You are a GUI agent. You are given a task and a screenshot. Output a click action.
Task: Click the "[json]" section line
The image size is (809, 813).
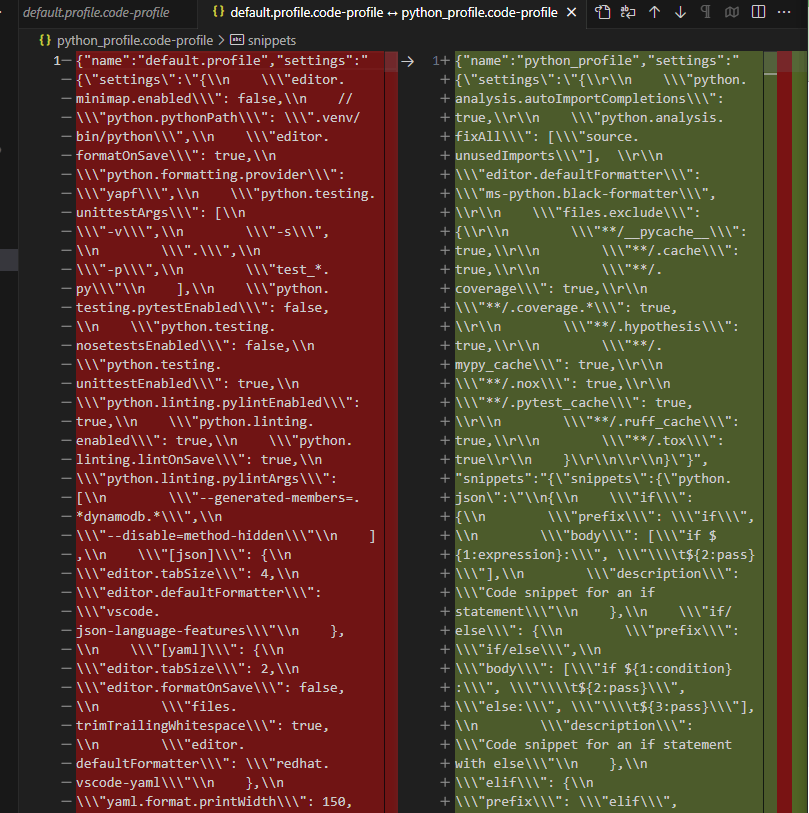184,555
